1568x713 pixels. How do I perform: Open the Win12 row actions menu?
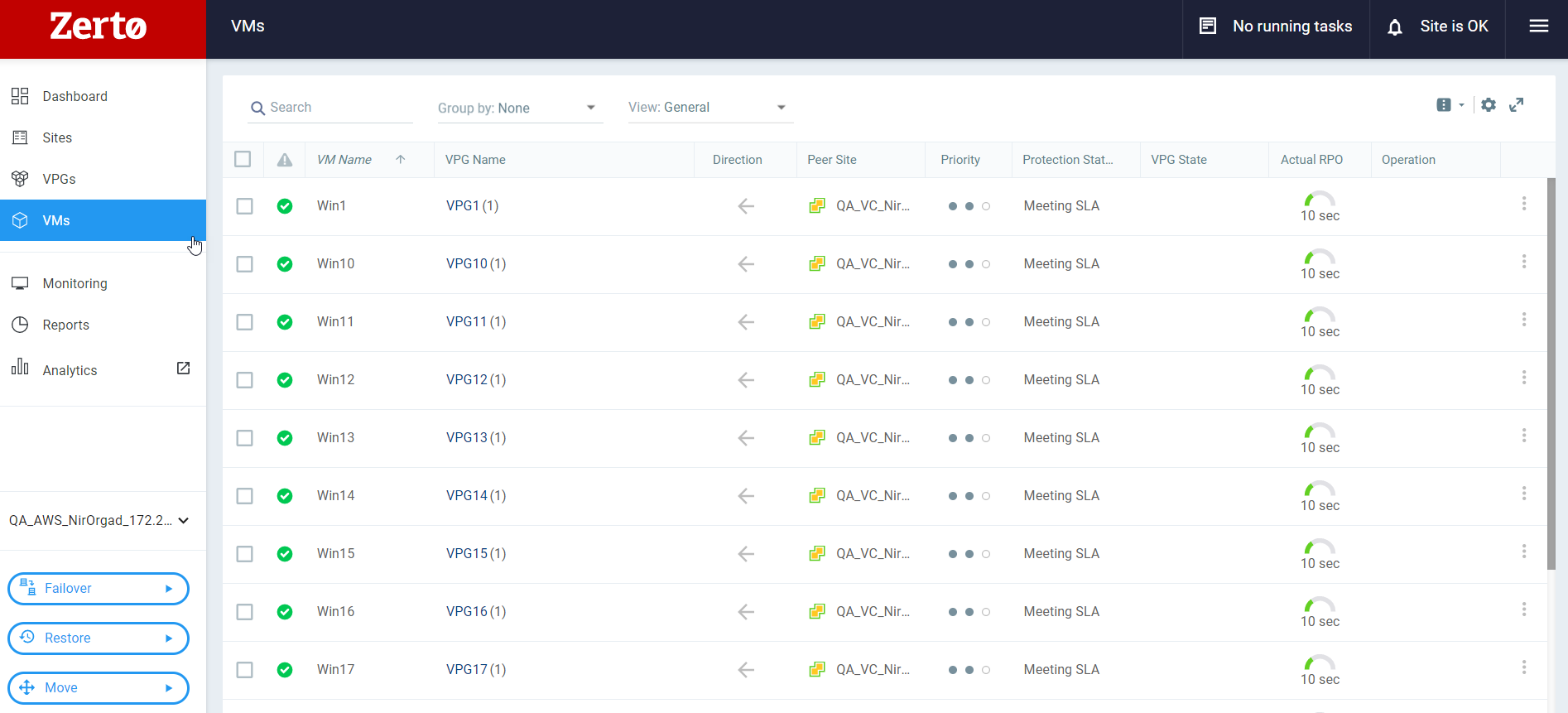1523,378
